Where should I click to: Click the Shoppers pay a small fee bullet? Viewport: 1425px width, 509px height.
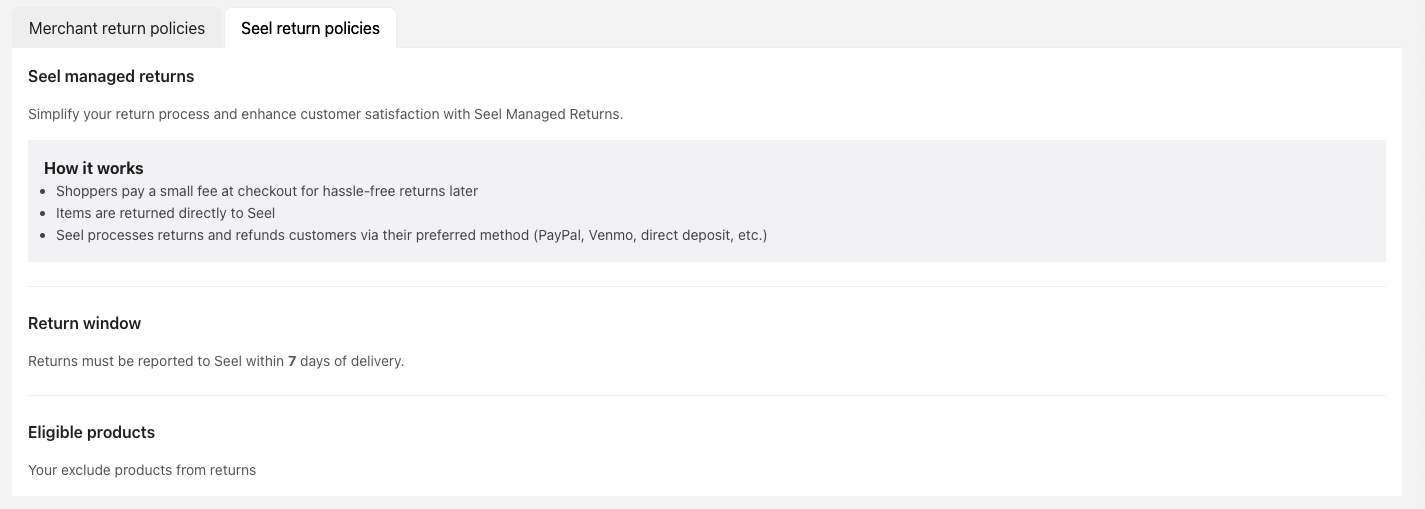pos(267,191)
